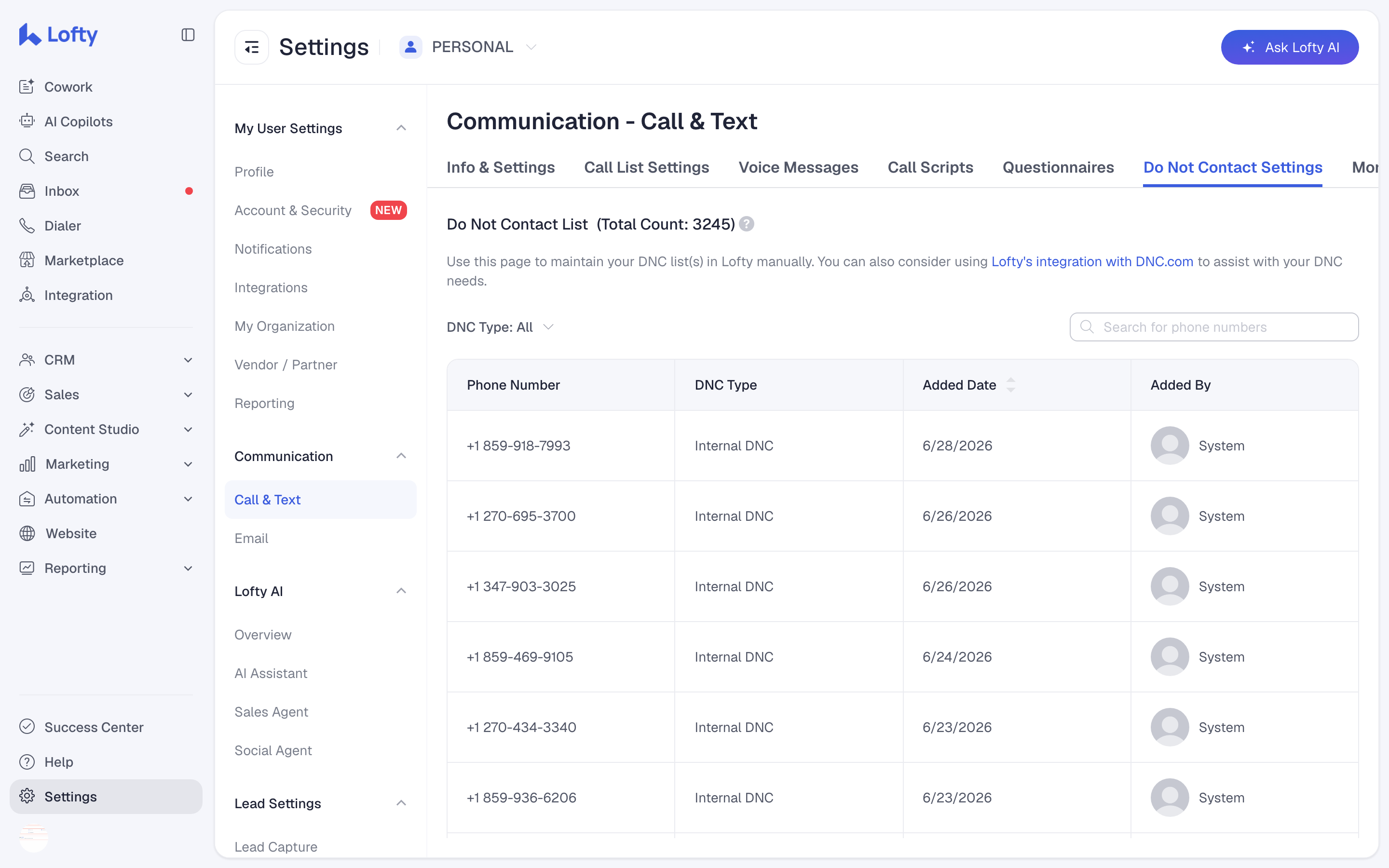Open Lofty's integration with DNC.com link
Screen dimensions: 1389x868
point(1092,262)
